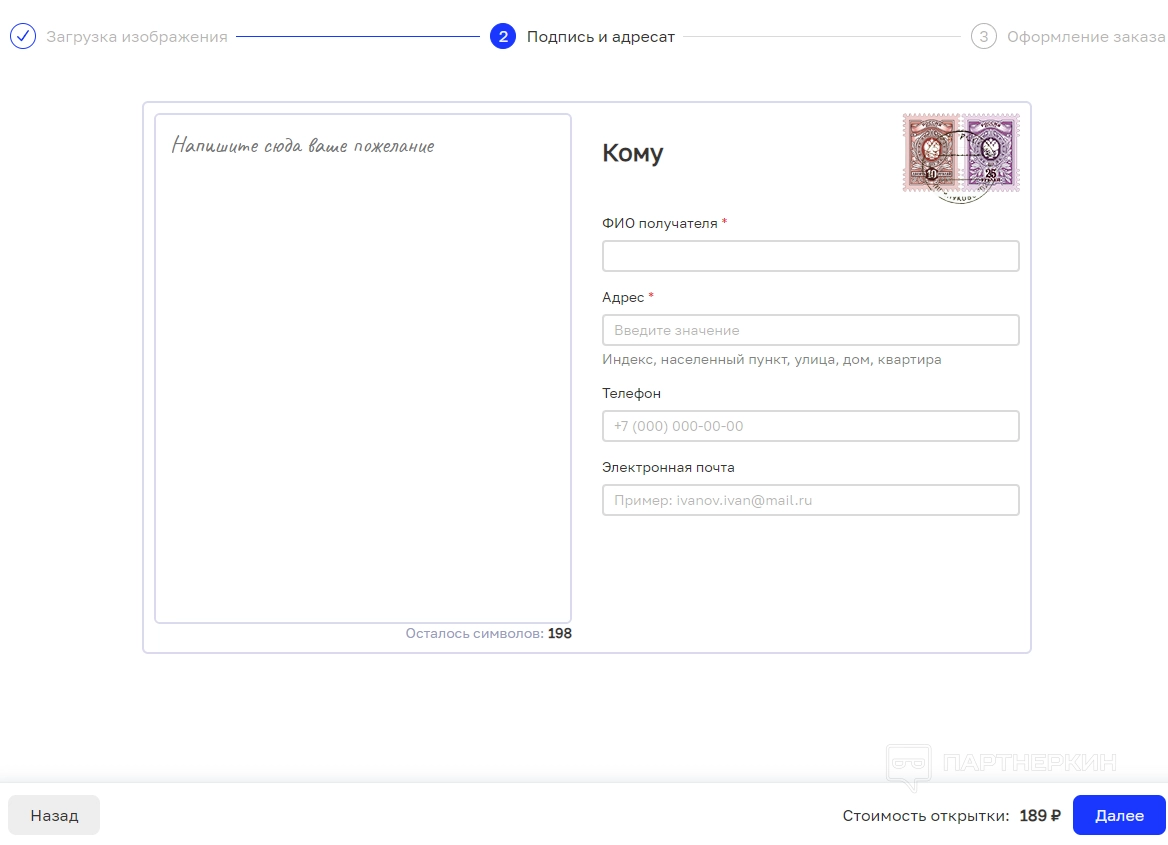Click the Электронная почта input field
Viewport: 1168px width, 845px height.
(810, 500)
